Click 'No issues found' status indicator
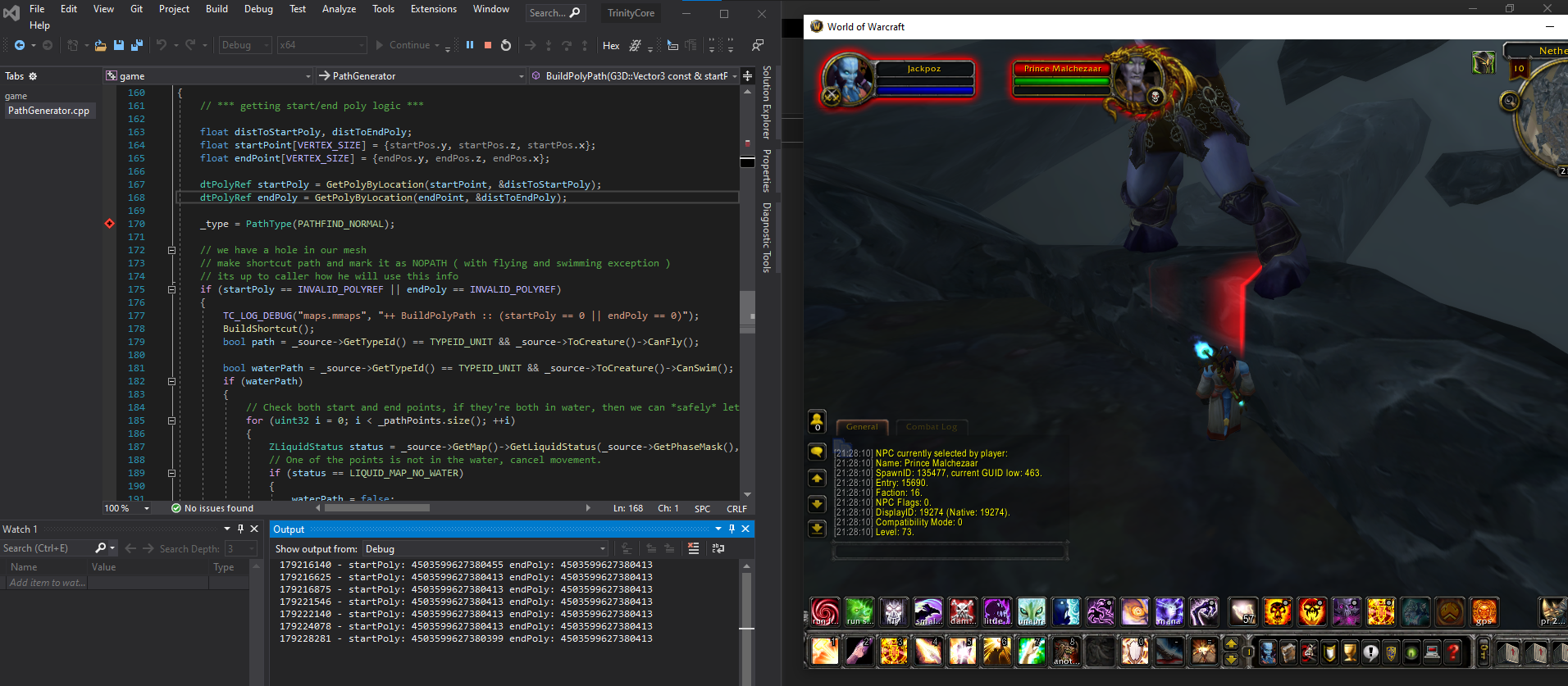 (x=212, y=508)
